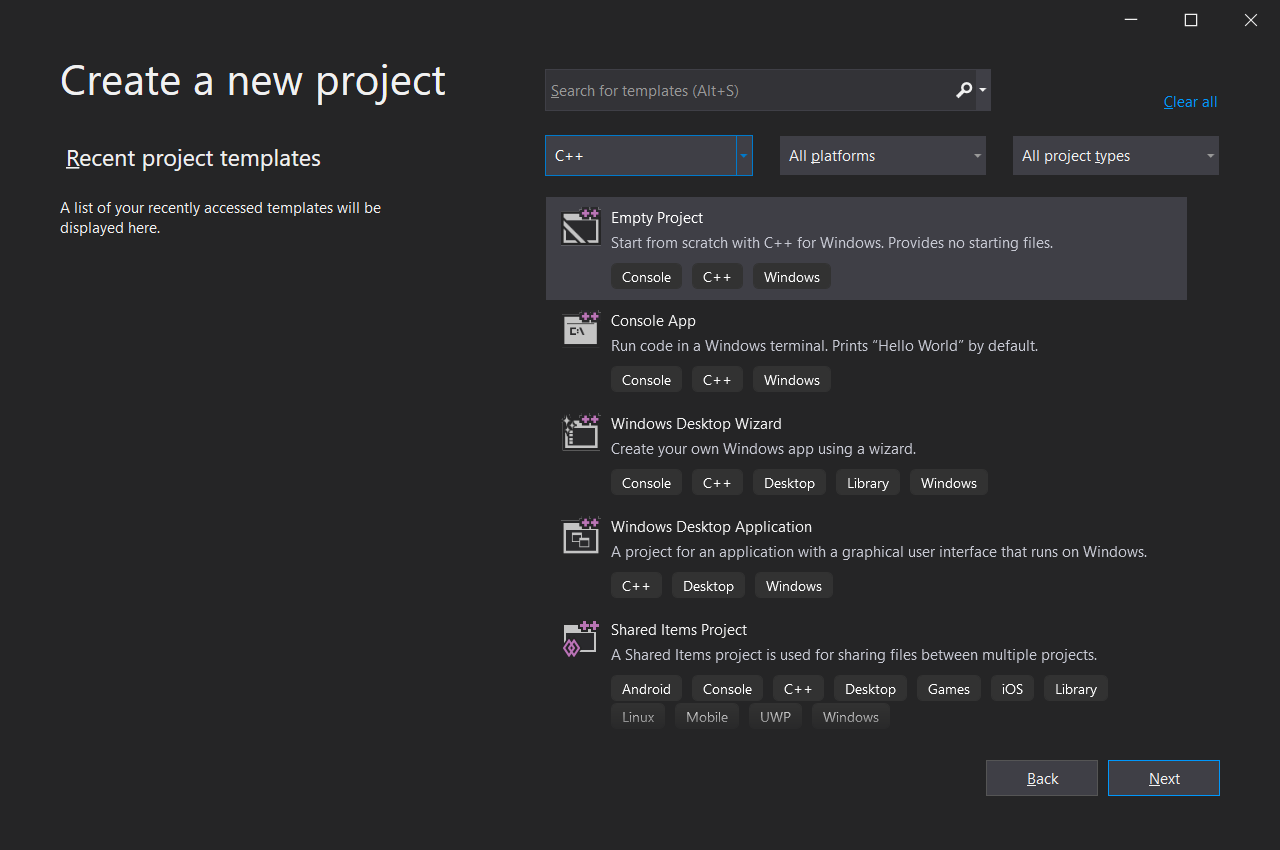Image resolution: width=1280 pixels, height=850 pixels.
Task: Click the search magnifier icon
Action: tap(963, 91)
